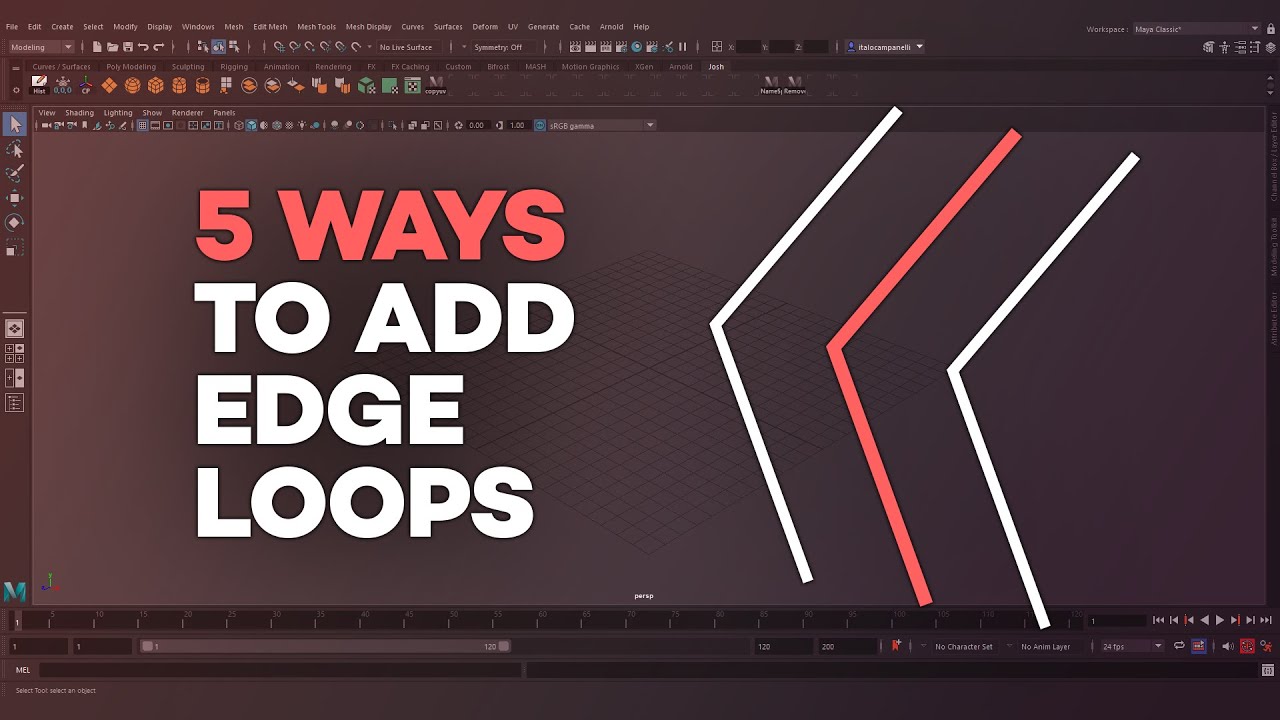Viewport: 1280px width, 720px height.
Task: Click the Undo arrow icon
Action: [143, 47]
